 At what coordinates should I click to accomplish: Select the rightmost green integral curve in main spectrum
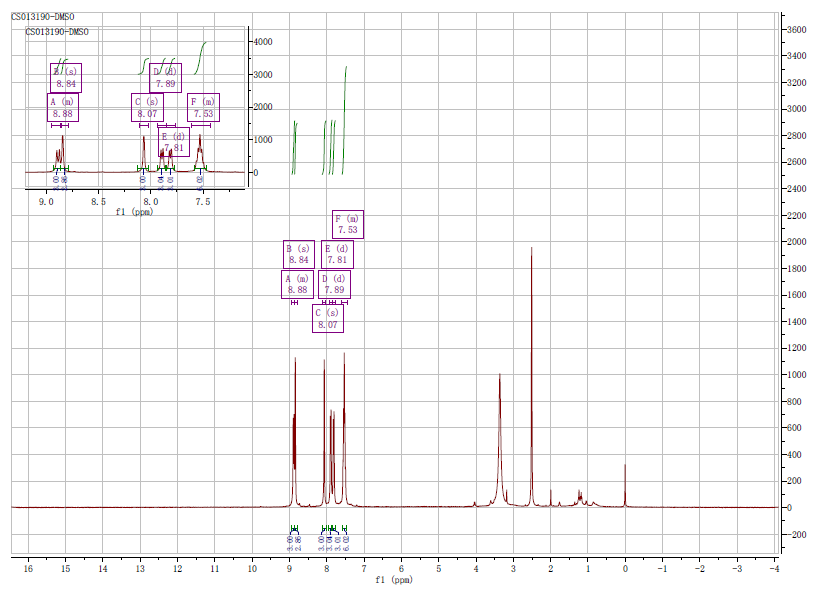pyautogui.click(x=345, y=120)
